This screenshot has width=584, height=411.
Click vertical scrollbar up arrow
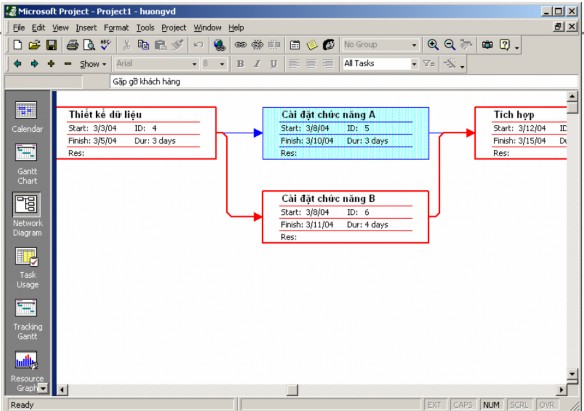[x=572, y=96]
